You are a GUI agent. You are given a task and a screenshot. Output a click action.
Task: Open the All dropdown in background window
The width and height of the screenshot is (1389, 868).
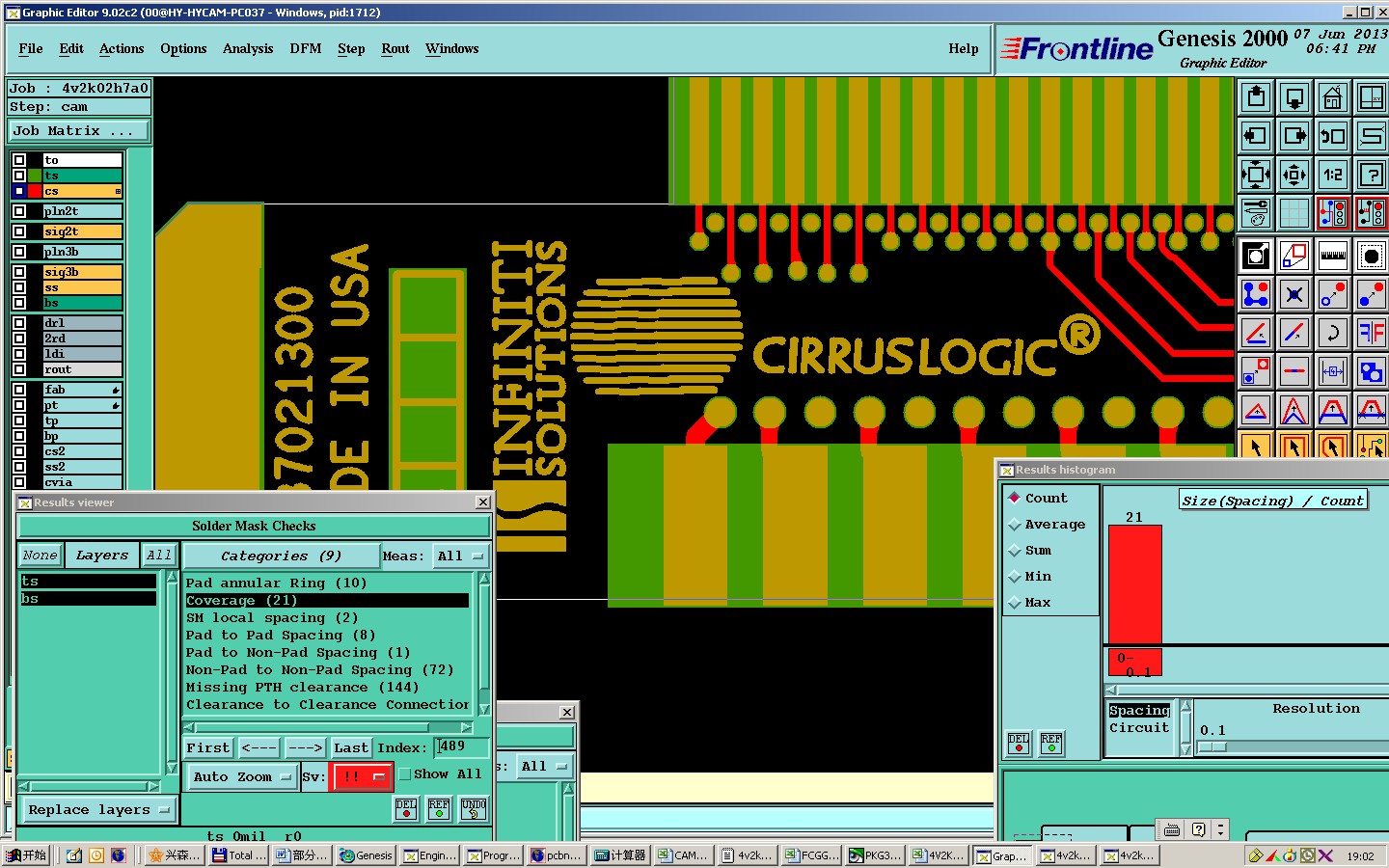(545, 767)
